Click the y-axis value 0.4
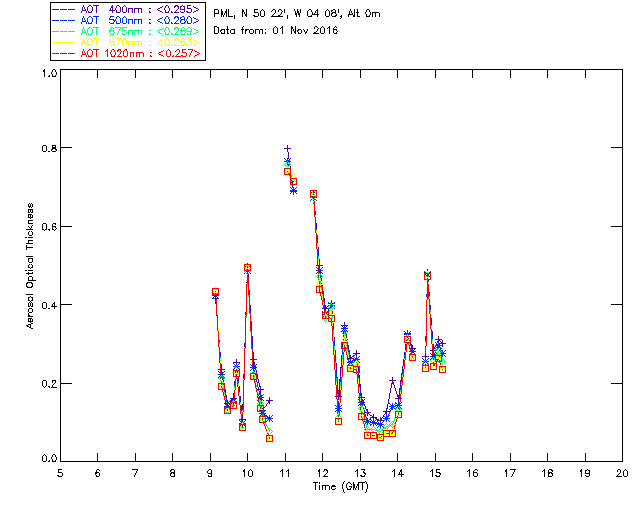The width and height of the screenshot is (640, 512). click(49, 305)
